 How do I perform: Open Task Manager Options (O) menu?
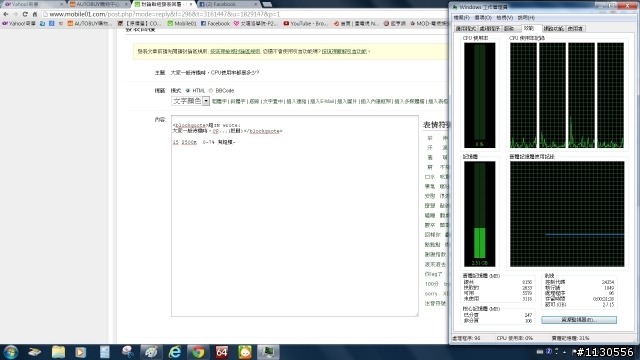[483, 18]
